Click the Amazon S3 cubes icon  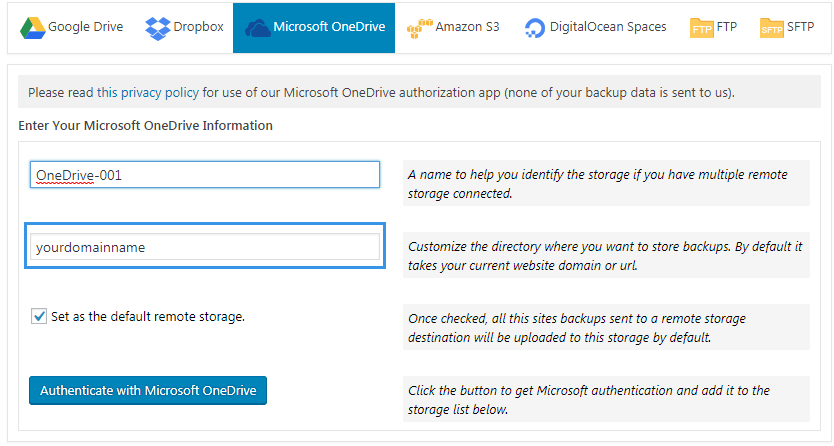(x=420, y=28)
